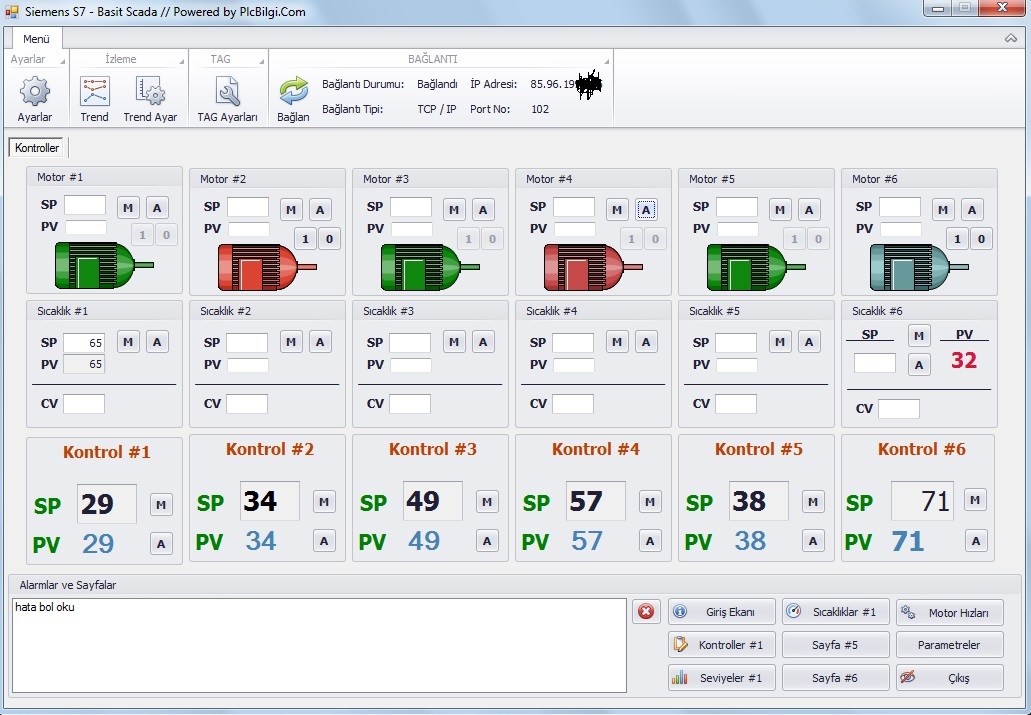The height and width of the screenshot is (715, 1031).
Task: Clear alarms with the red X icon
Action: (646, 612)
